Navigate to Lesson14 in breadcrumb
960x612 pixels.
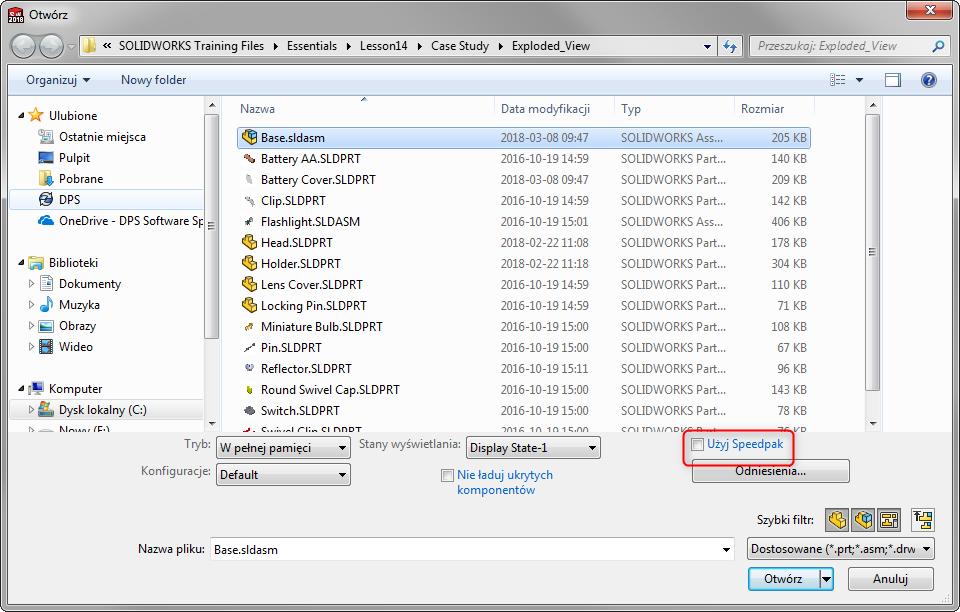point(383,46)
